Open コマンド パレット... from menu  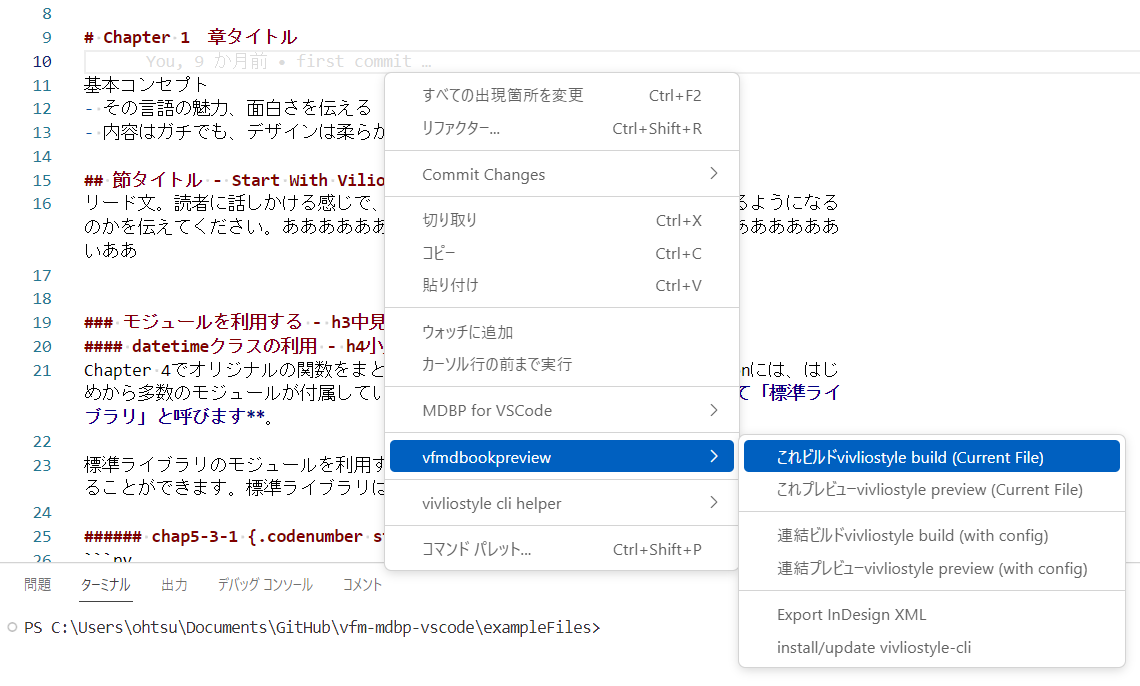[561, 549]
